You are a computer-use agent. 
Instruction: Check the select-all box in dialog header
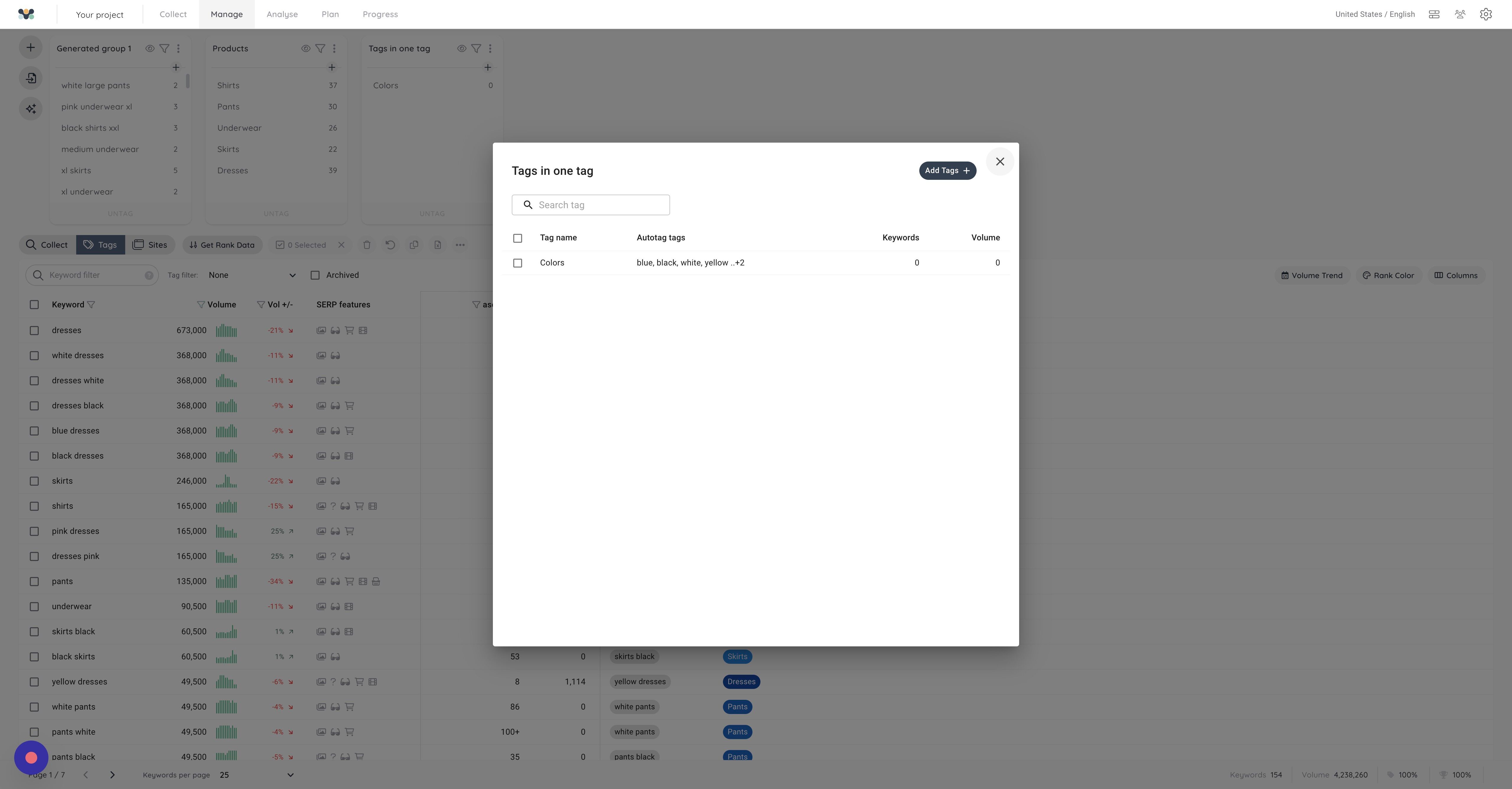coord(517,238)
